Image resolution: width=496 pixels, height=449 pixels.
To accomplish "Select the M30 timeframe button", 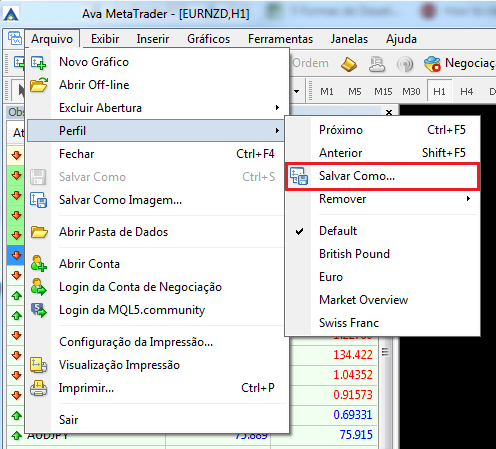I will [x=411, y=91].
